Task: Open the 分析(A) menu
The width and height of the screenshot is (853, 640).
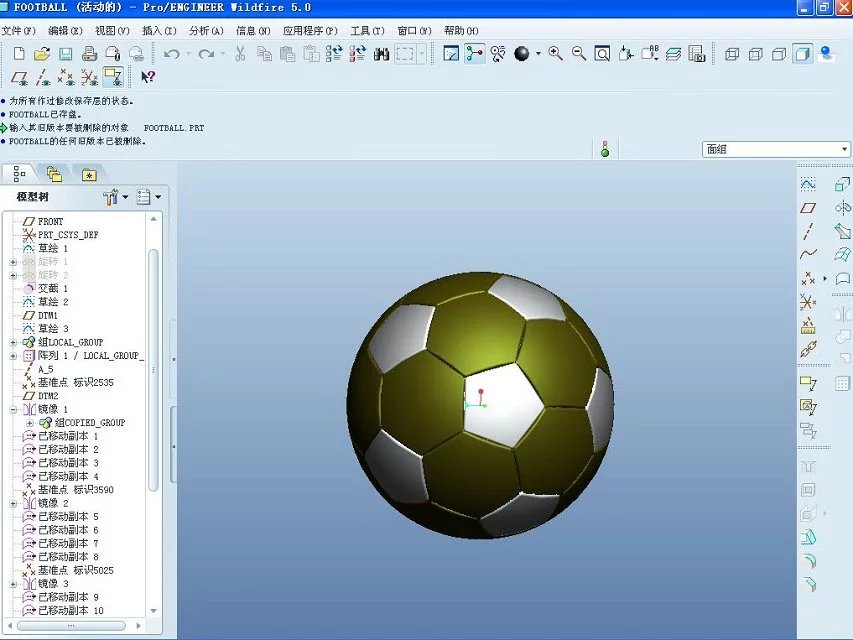Action: click(206, 30)
